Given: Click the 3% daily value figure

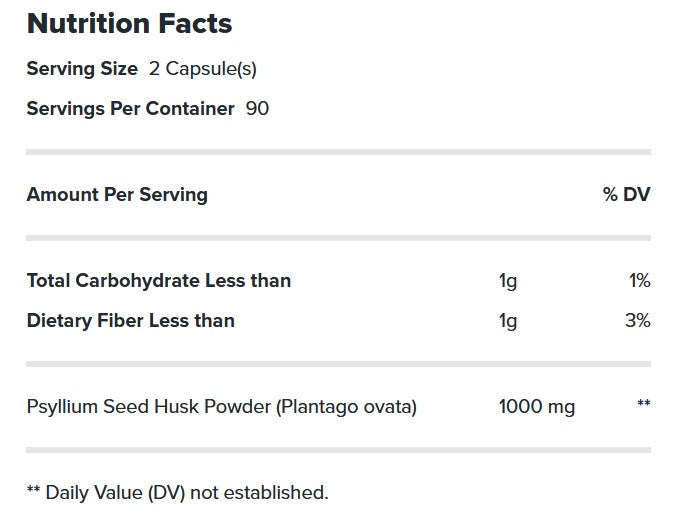Looking at the screenshot, I should point(638,321).
